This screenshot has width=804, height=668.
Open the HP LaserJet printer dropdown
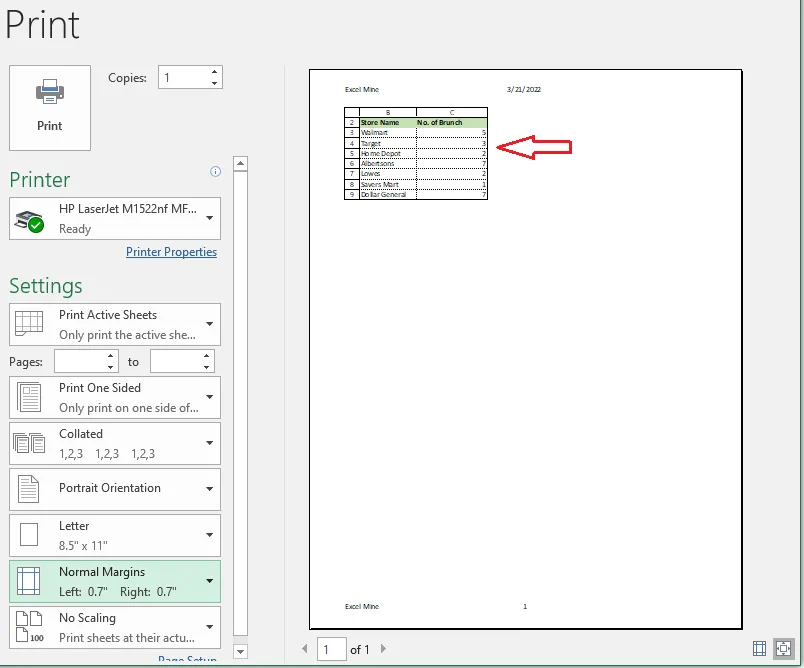pos(115,218)
